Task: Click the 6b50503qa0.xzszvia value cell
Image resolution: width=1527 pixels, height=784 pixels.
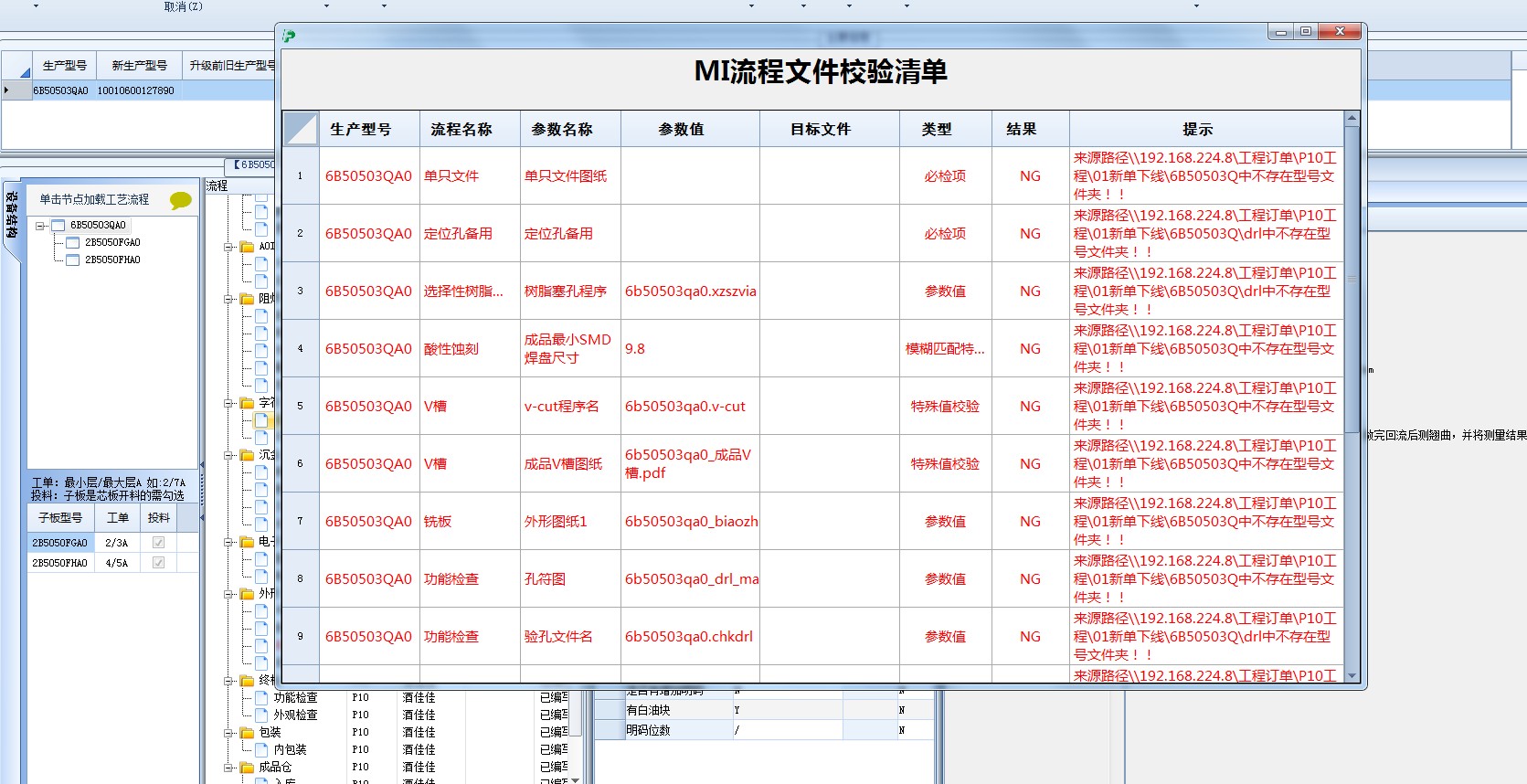Action: [690, 291]
